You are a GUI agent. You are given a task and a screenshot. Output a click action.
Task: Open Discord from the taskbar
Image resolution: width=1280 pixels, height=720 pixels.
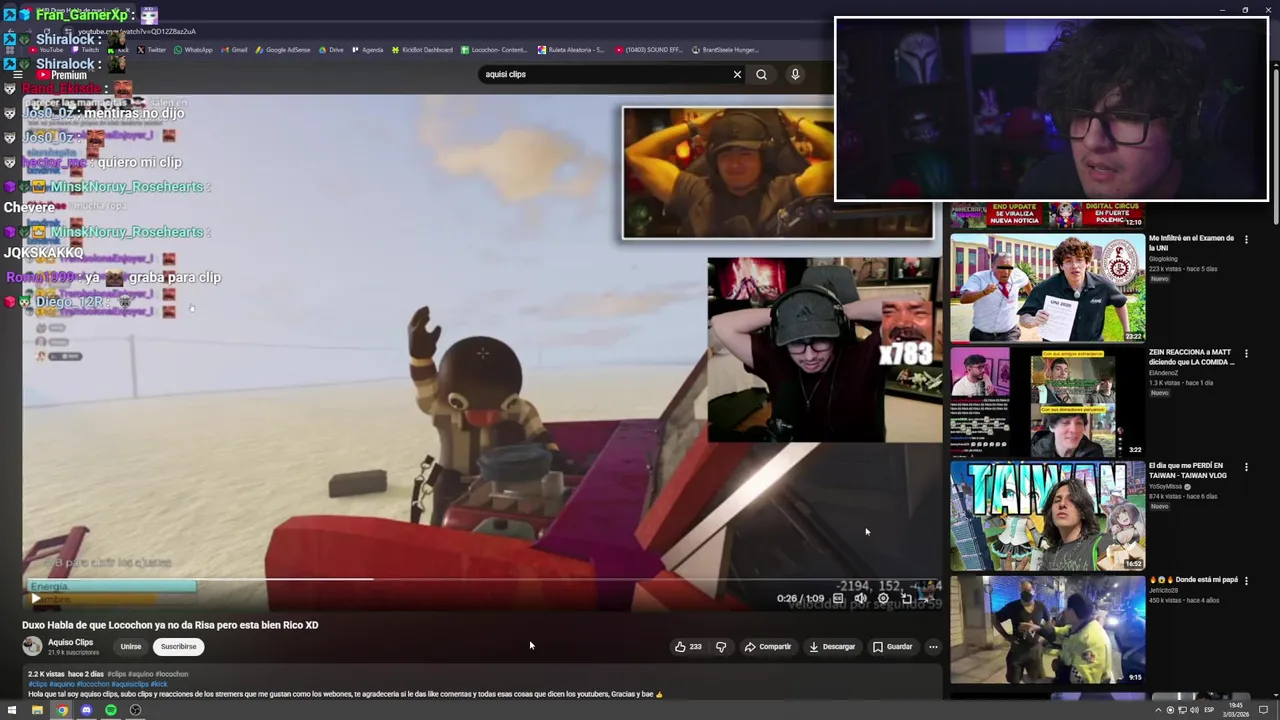click(86, 711)
